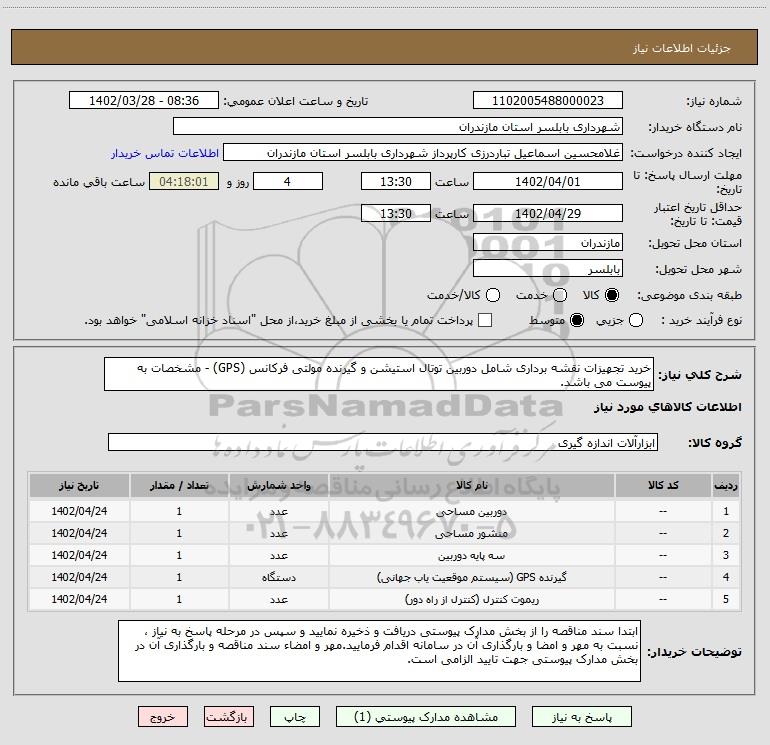Click the واحد شمارش column header
This screenshot has width=770, height=745.
[x=278, y=485]
